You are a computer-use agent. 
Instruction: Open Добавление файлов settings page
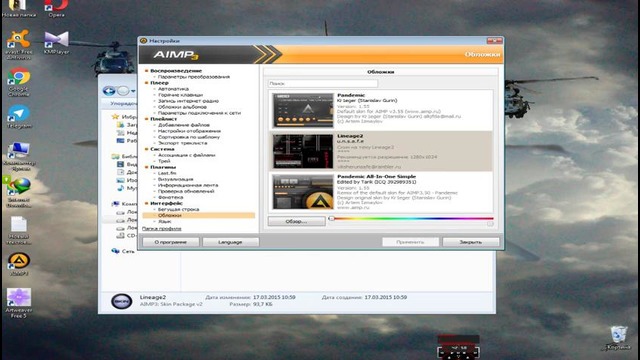coord(184,125)
